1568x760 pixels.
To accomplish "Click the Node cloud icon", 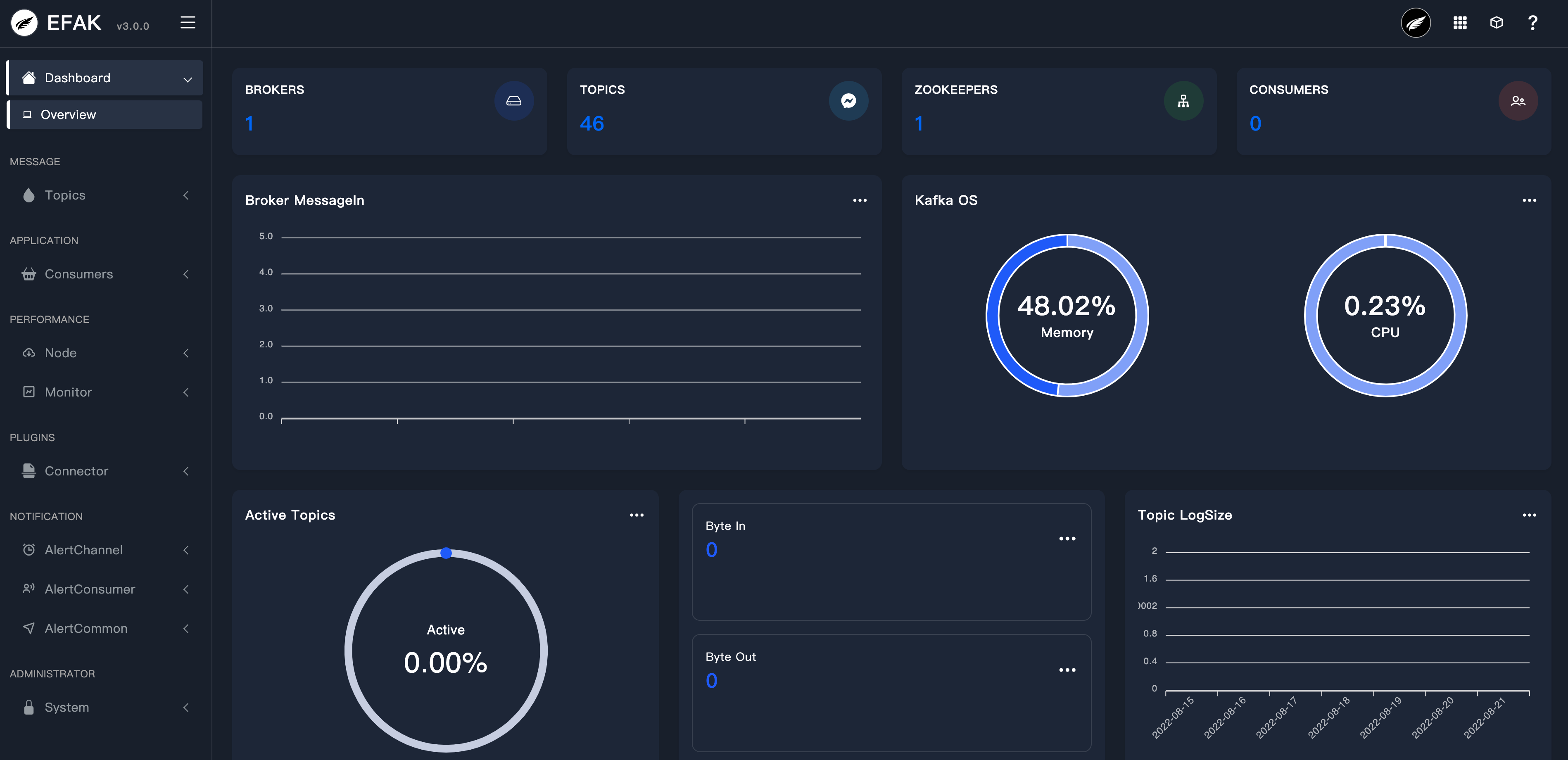I will 29,353.
